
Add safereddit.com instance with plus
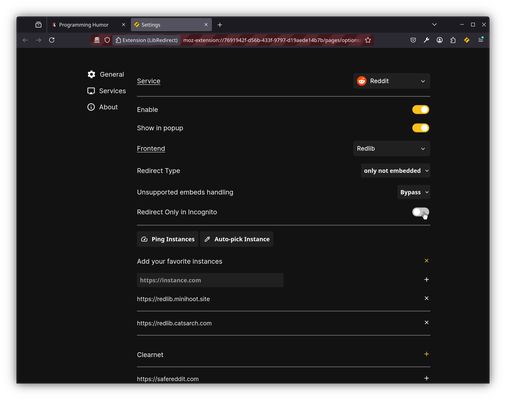point(426,378)
